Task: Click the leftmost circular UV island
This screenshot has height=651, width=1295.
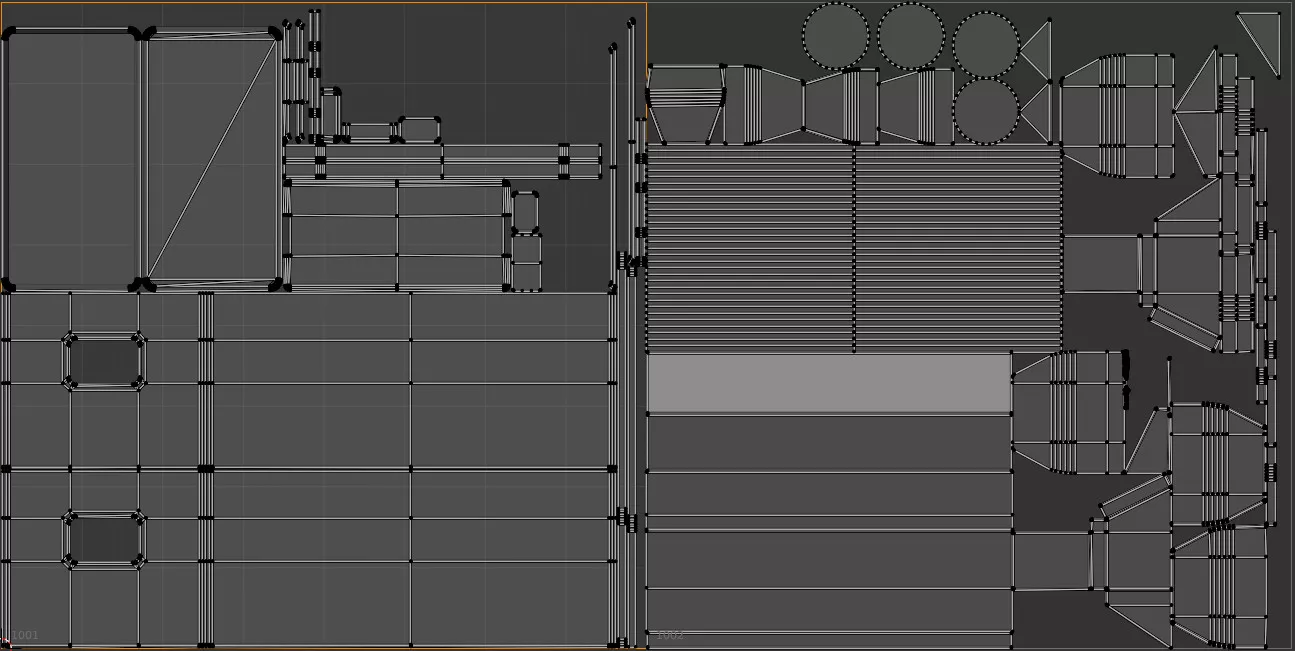Action: tap(835, 37)
